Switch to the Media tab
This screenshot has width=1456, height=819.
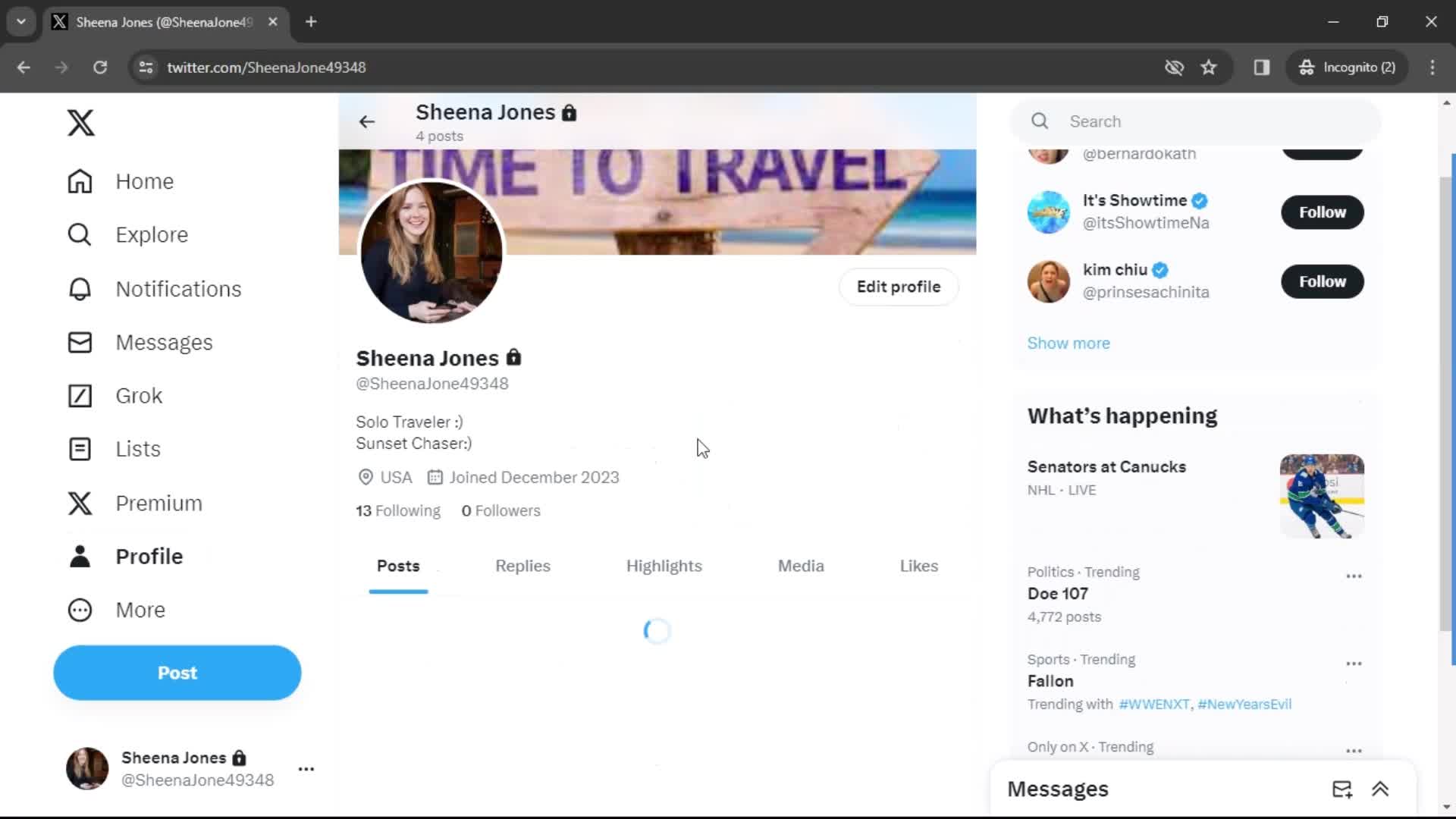point(801,566)
